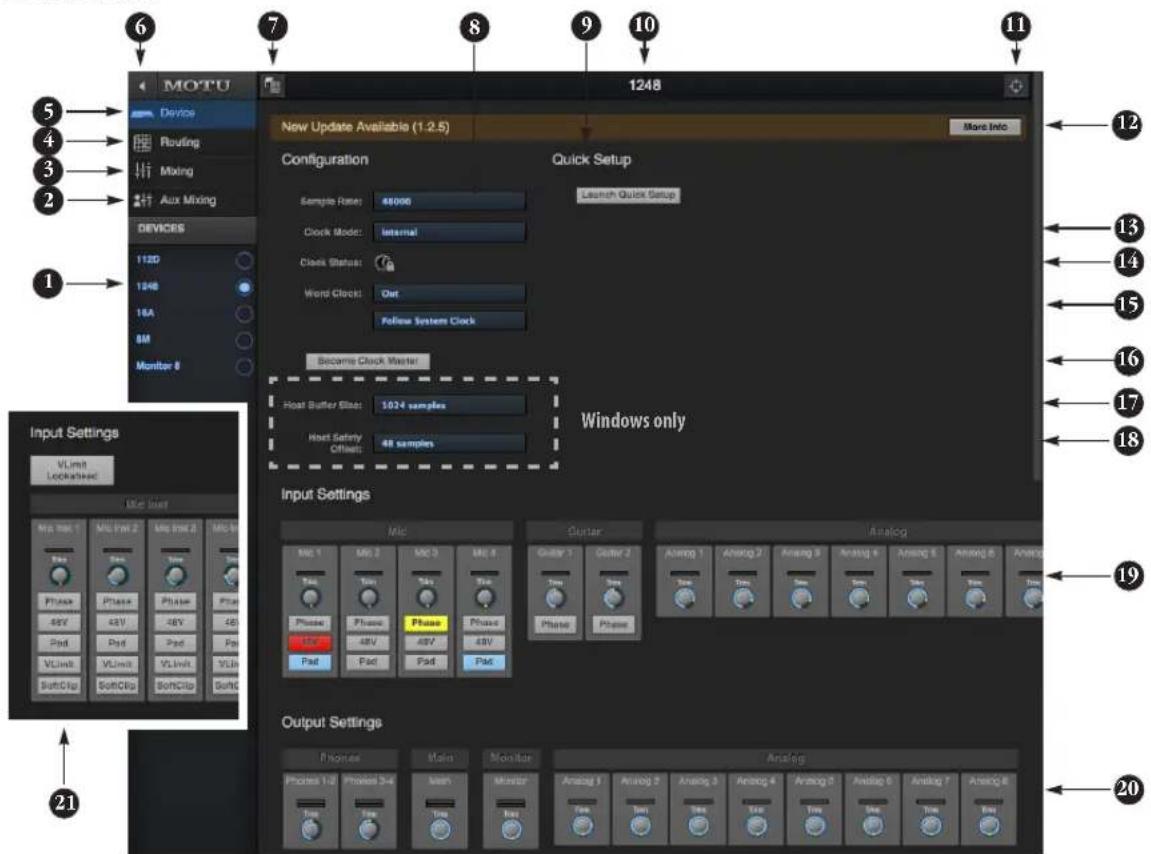Toggle Pad on Mic 1

[x=310, y=662]
